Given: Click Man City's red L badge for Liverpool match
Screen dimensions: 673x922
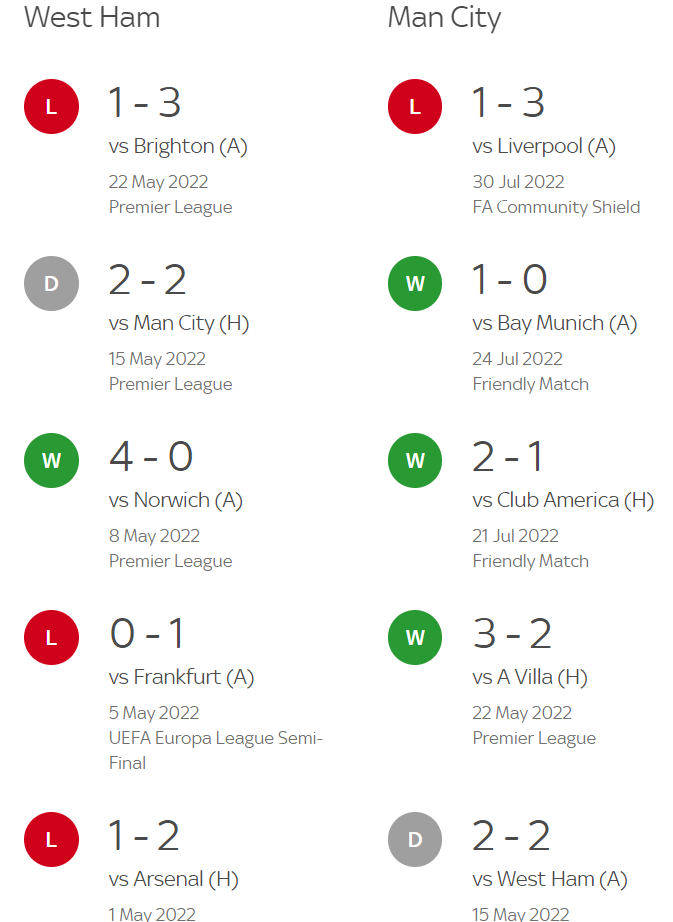Looking at the screenshot, I should [415, 106].
